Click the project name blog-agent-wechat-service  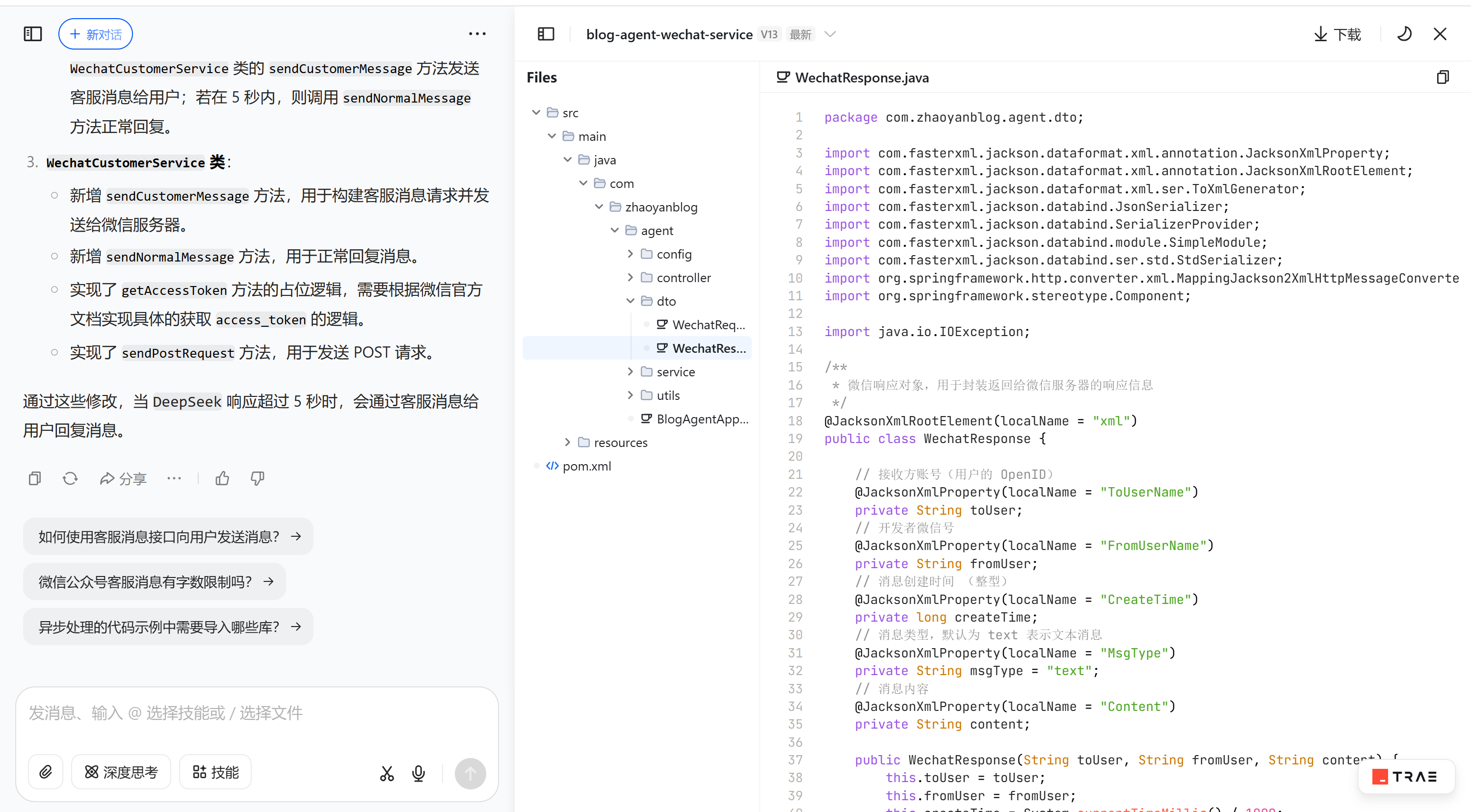tap(669, 34)
